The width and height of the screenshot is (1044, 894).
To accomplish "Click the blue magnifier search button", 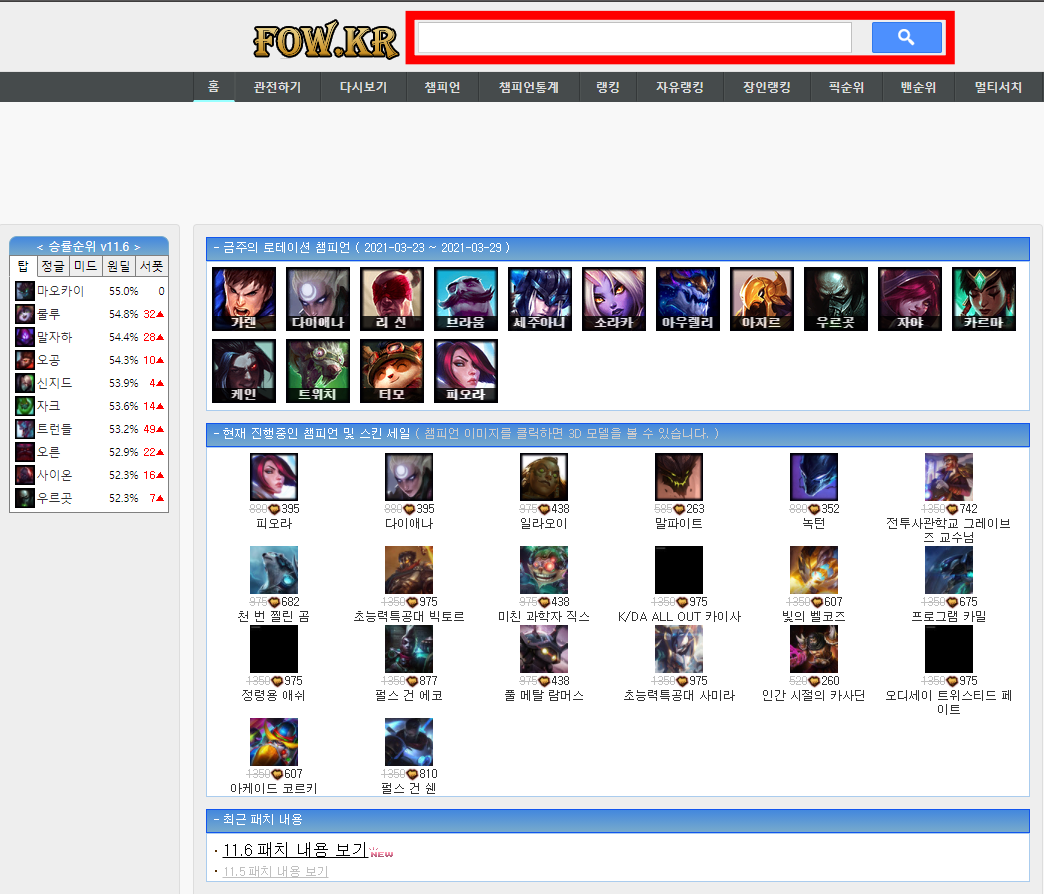I will point(906,37).
